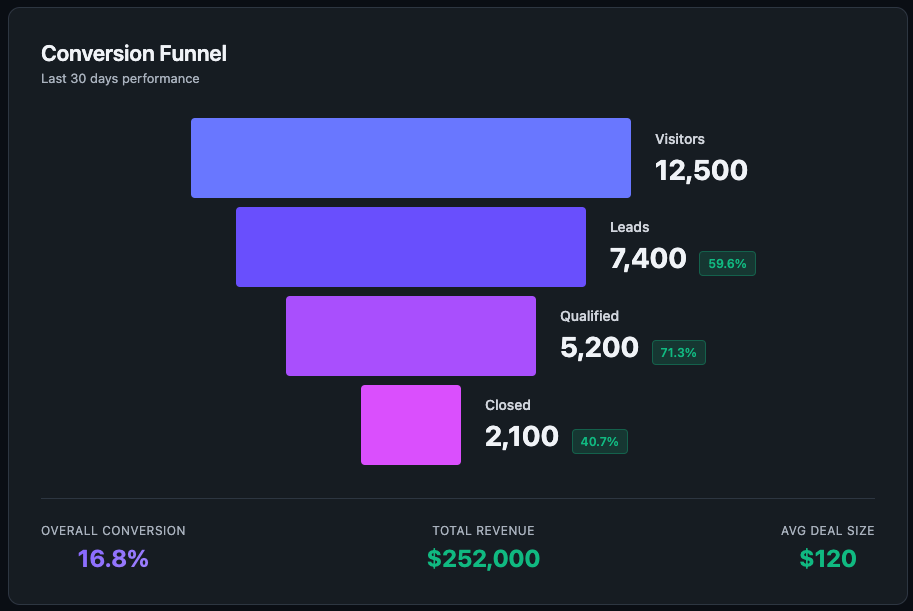Click the $252,000 total revenue figure
This screenshot has width=913, height=611.
(x=483, y=559)
